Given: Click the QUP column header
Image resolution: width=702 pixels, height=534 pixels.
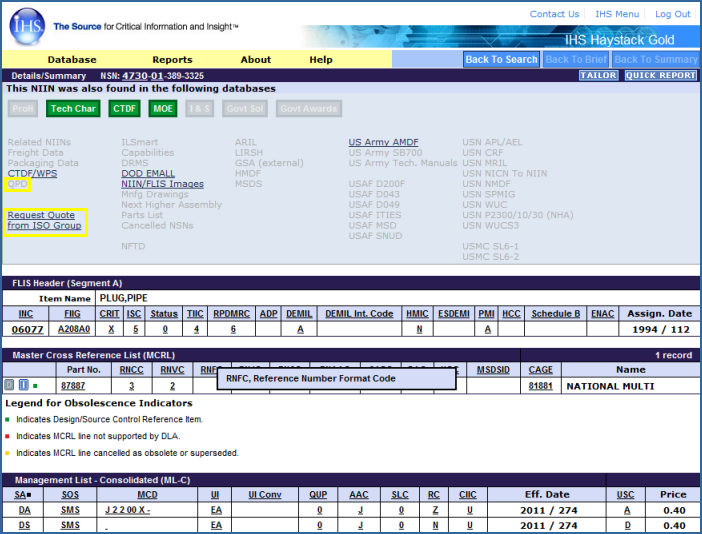Looking at the screenshot, I should 318,495.
